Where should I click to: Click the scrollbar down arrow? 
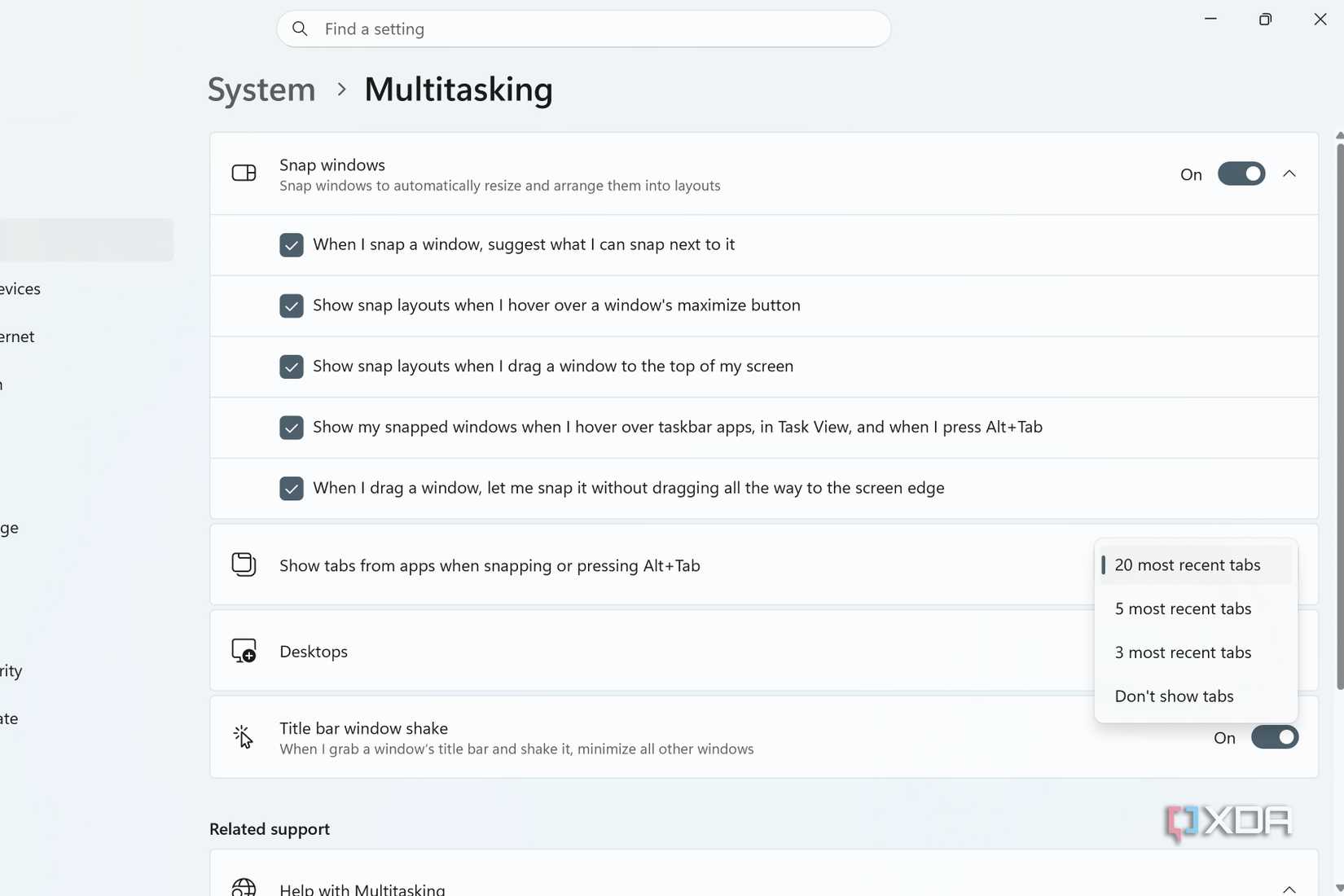pyautogui.click(x=1339, y=888)
